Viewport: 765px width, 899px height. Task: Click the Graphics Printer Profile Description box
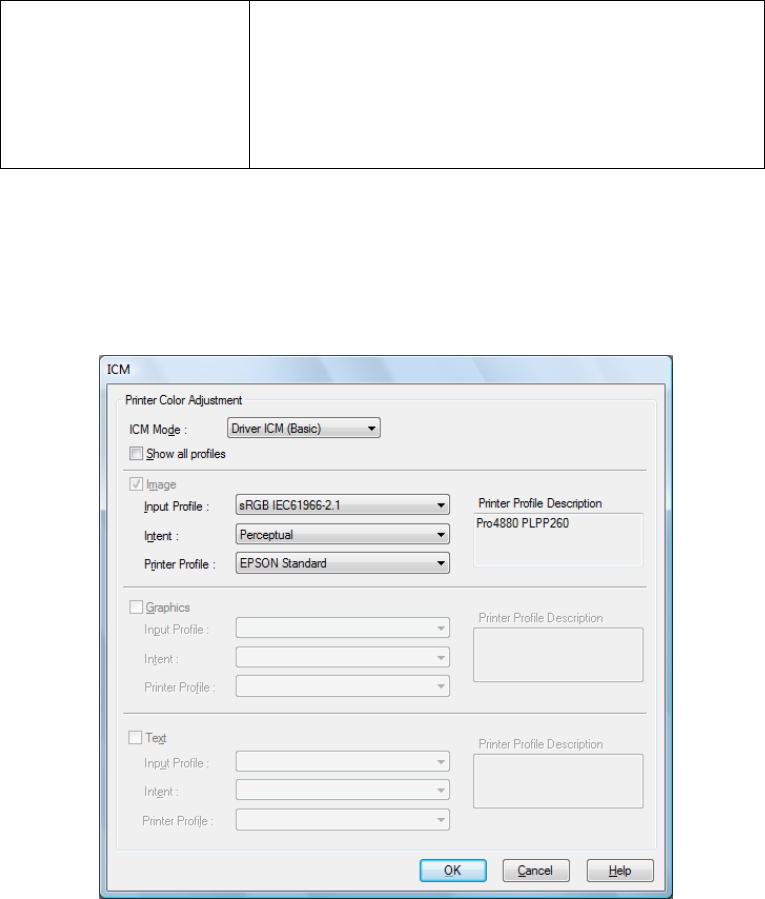click(x=558, y=655)
